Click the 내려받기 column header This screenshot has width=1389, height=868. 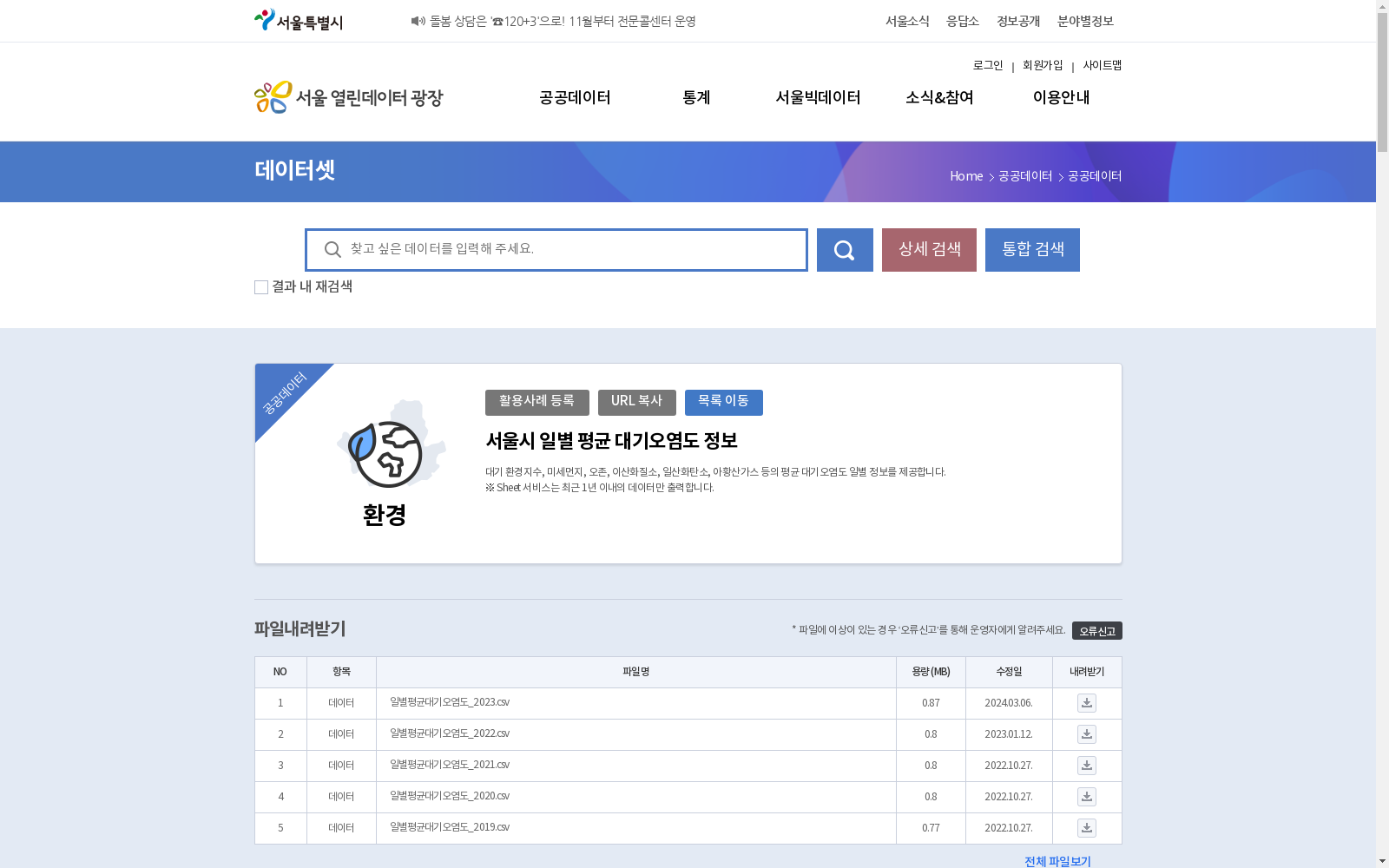point(1087,672)
